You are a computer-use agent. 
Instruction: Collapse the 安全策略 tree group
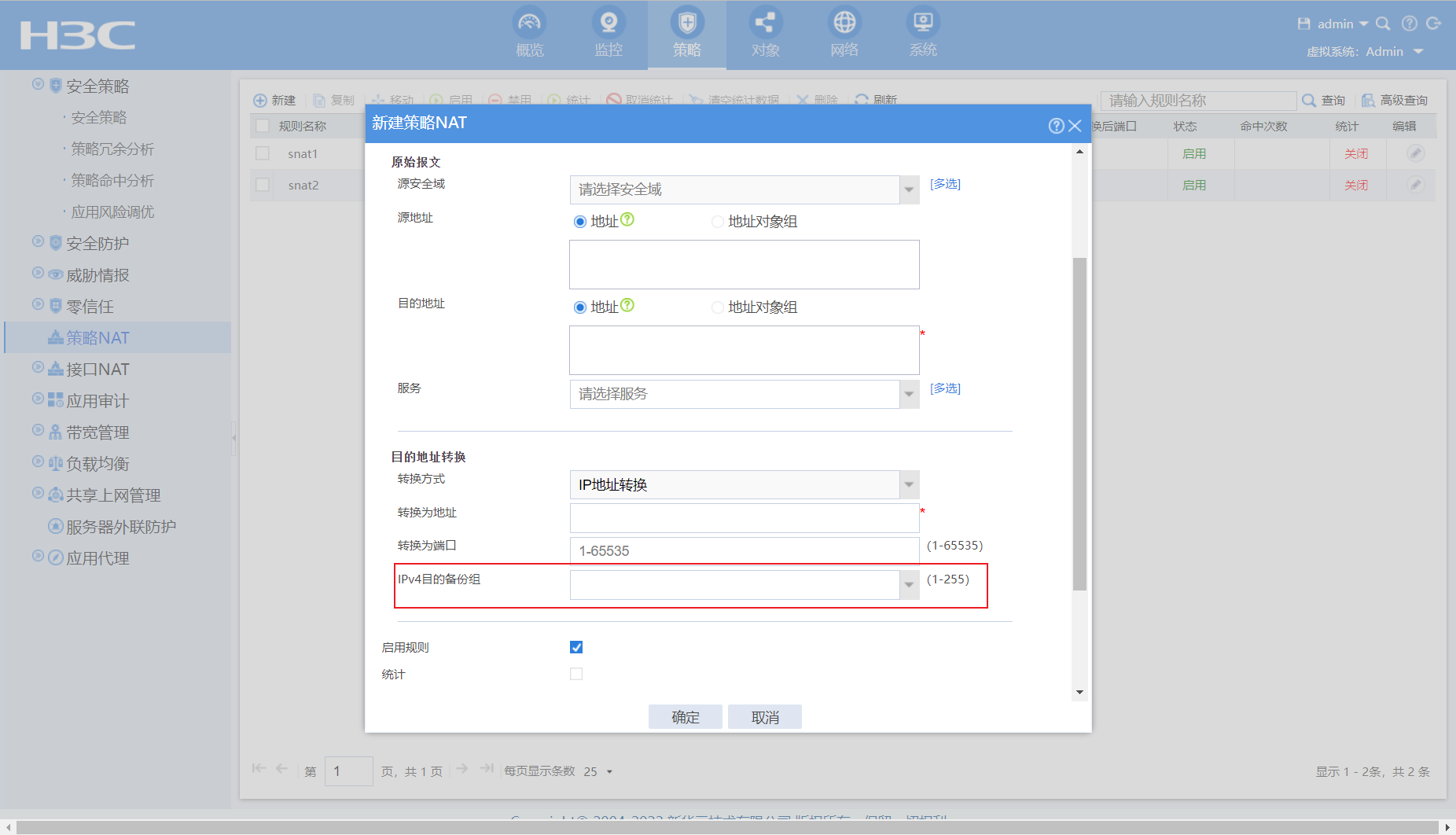tap(38, 84)
